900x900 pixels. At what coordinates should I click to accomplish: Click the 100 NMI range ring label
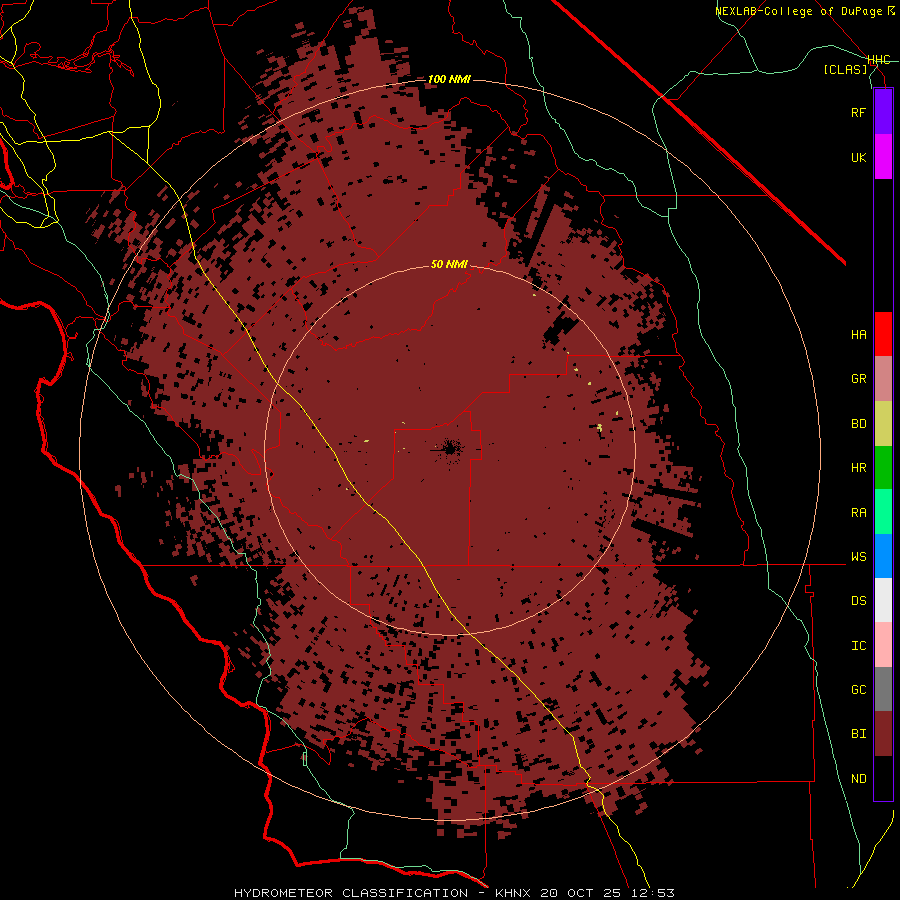[449, 79]
